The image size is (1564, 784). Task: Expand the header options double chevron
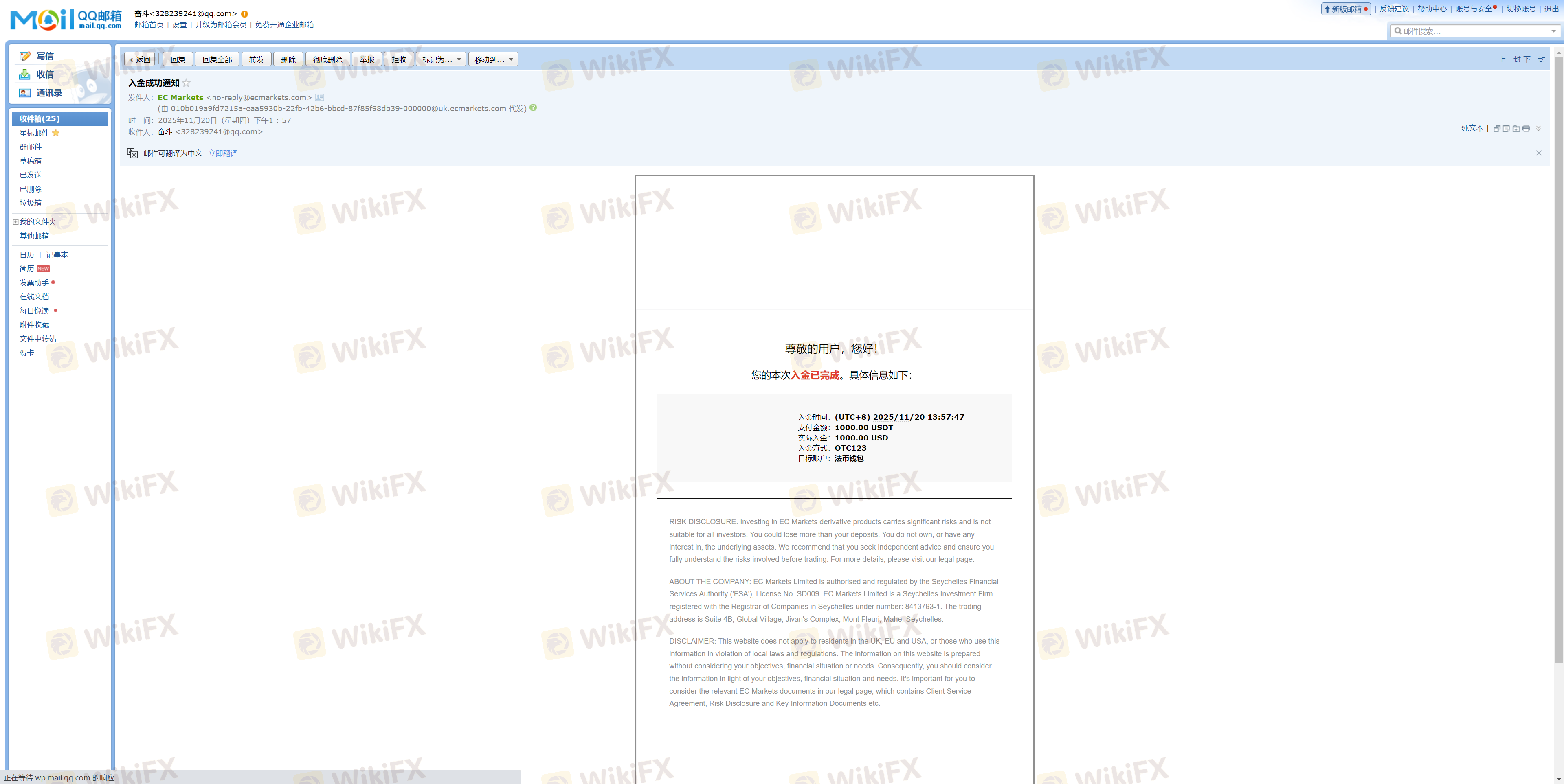(x=1538, y=129)
